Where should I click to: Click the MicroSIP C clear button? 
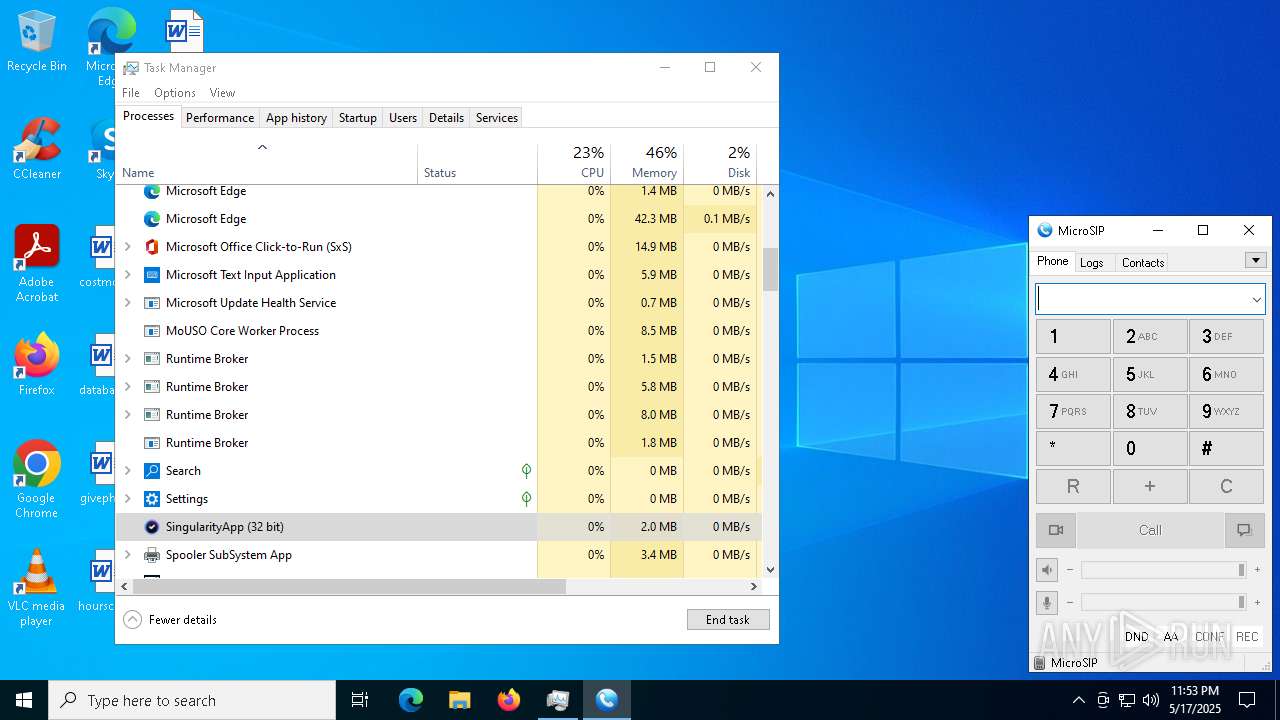coord(1226,487)
